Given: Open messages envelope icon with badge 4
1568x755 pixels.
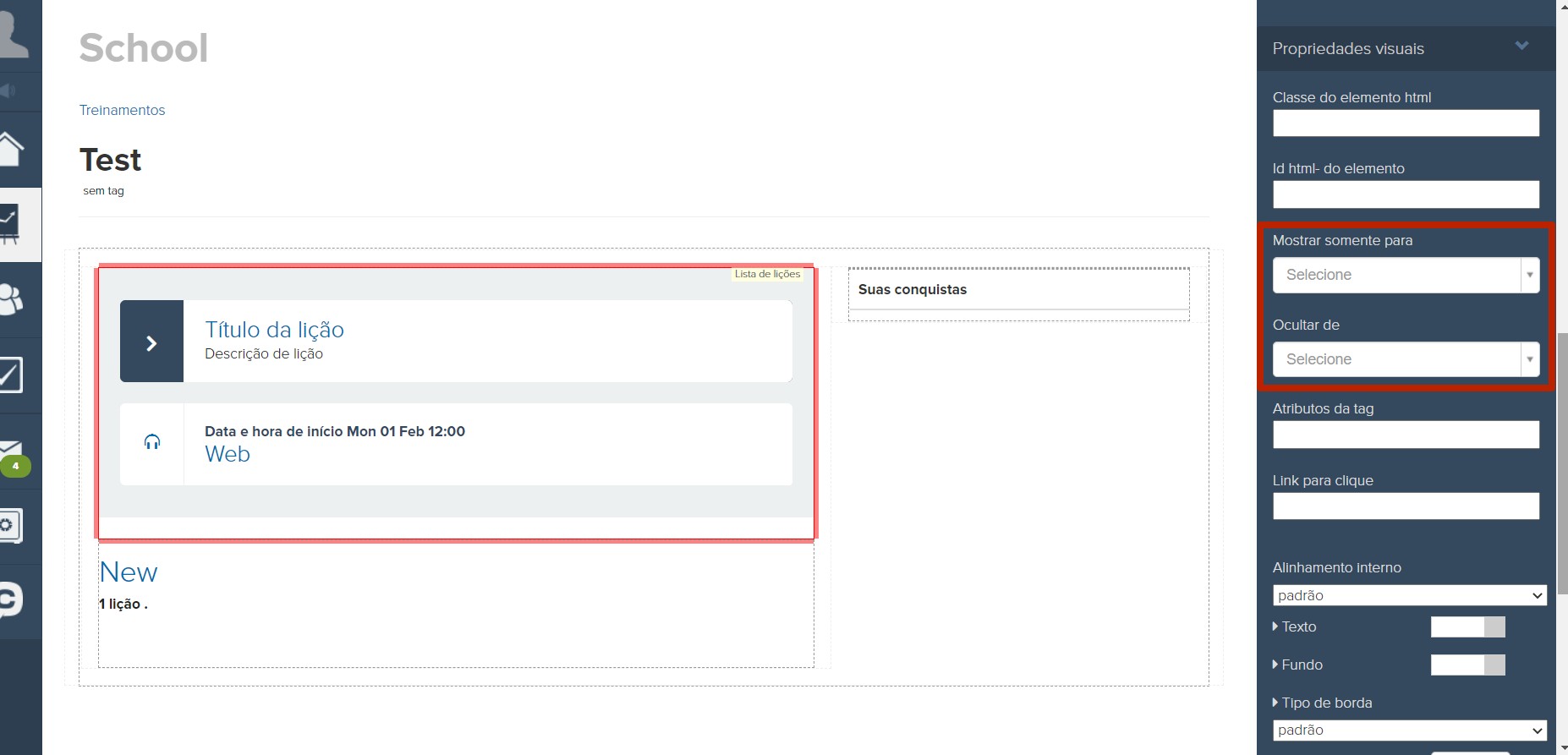Looking at the screenshot, I should 12,452.
